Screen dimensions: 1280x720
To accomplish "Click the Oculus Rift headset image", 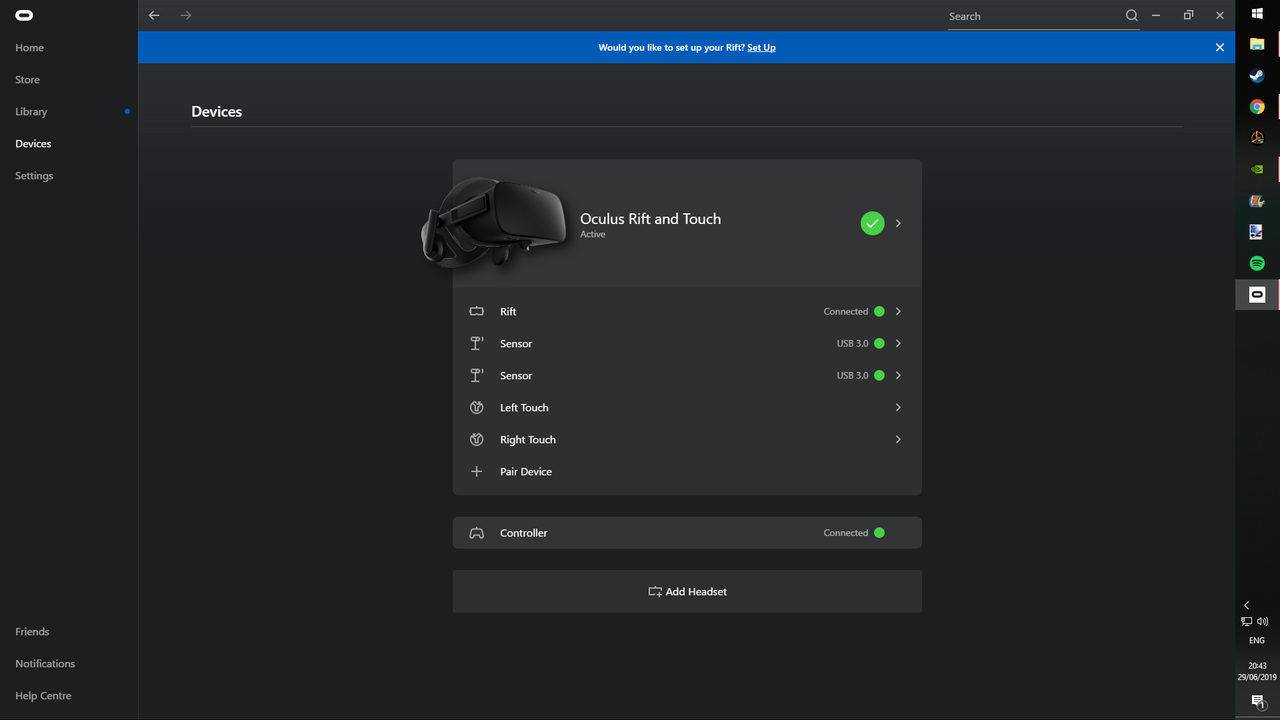I will 496,222.
